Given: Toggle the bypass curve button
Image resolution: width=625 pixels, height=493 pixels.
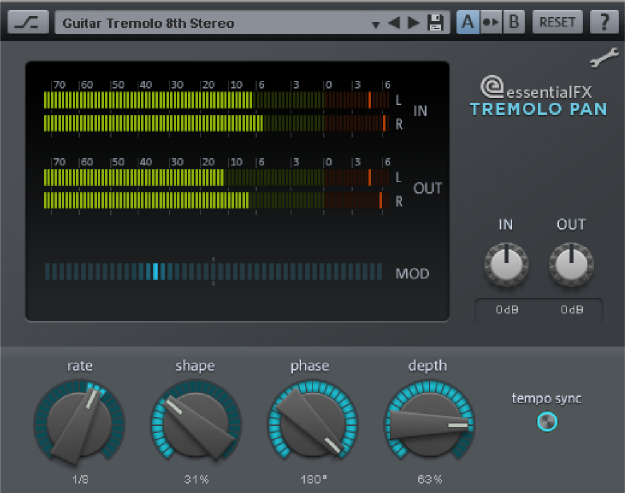Looking at the screenshot, I should pos(28,22).
